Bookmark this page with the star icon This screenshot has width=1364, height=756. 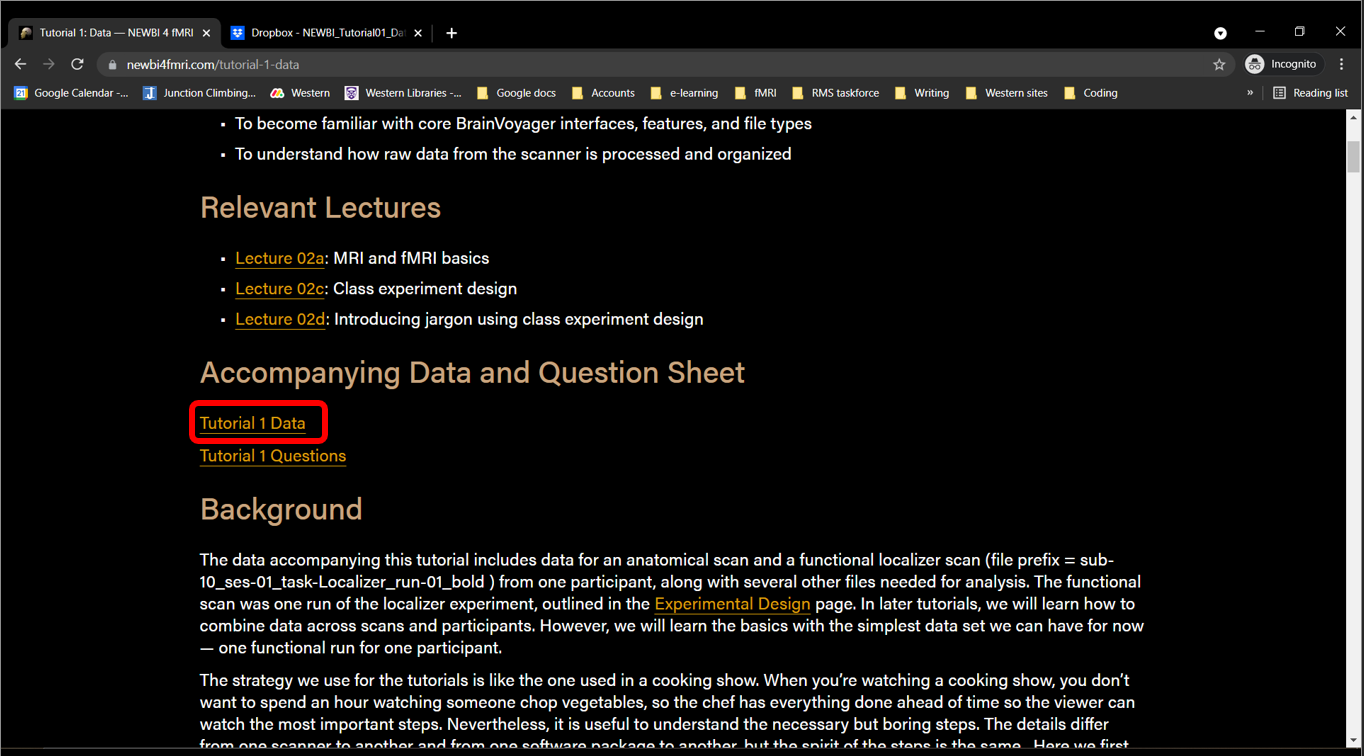point(1219,64)
